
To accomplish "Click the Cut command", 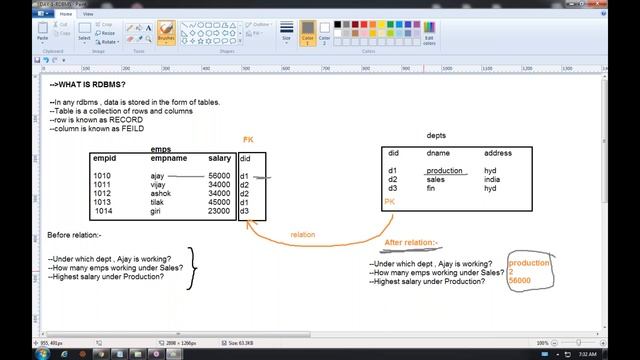I will pos(61,24).
